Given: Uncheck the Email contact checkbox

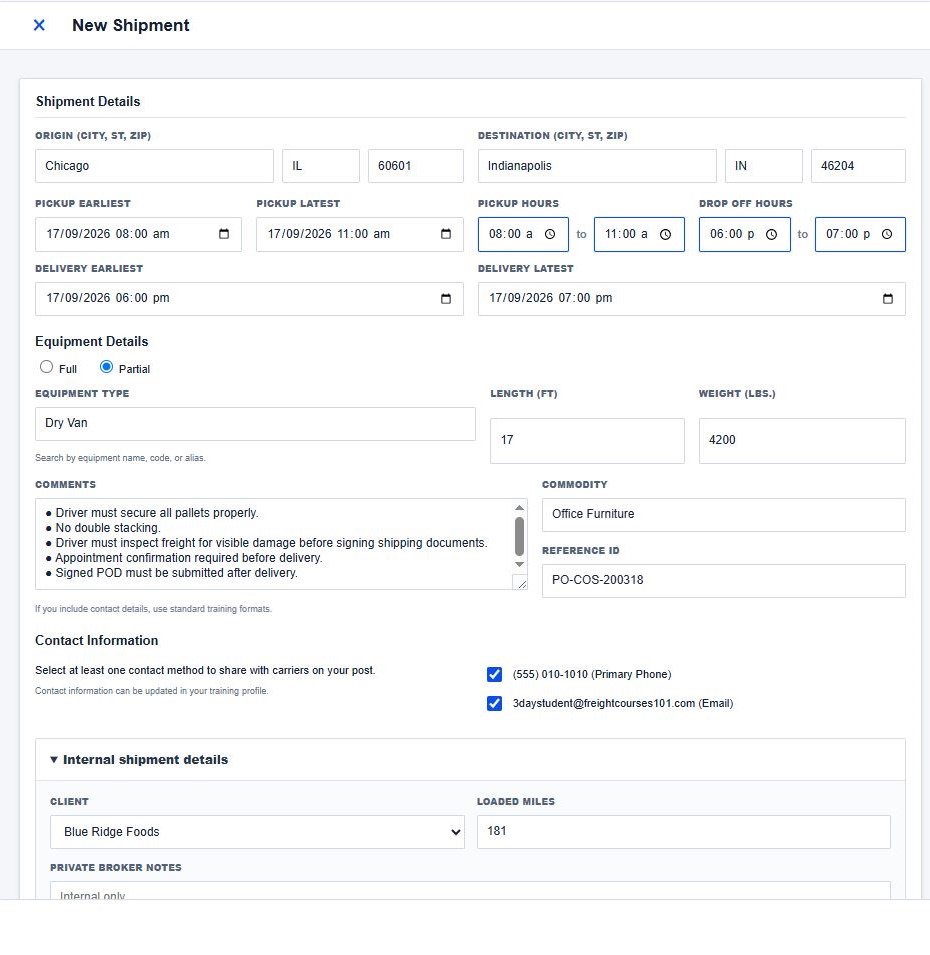Looking at the screenshot, I should pos(495,703).
